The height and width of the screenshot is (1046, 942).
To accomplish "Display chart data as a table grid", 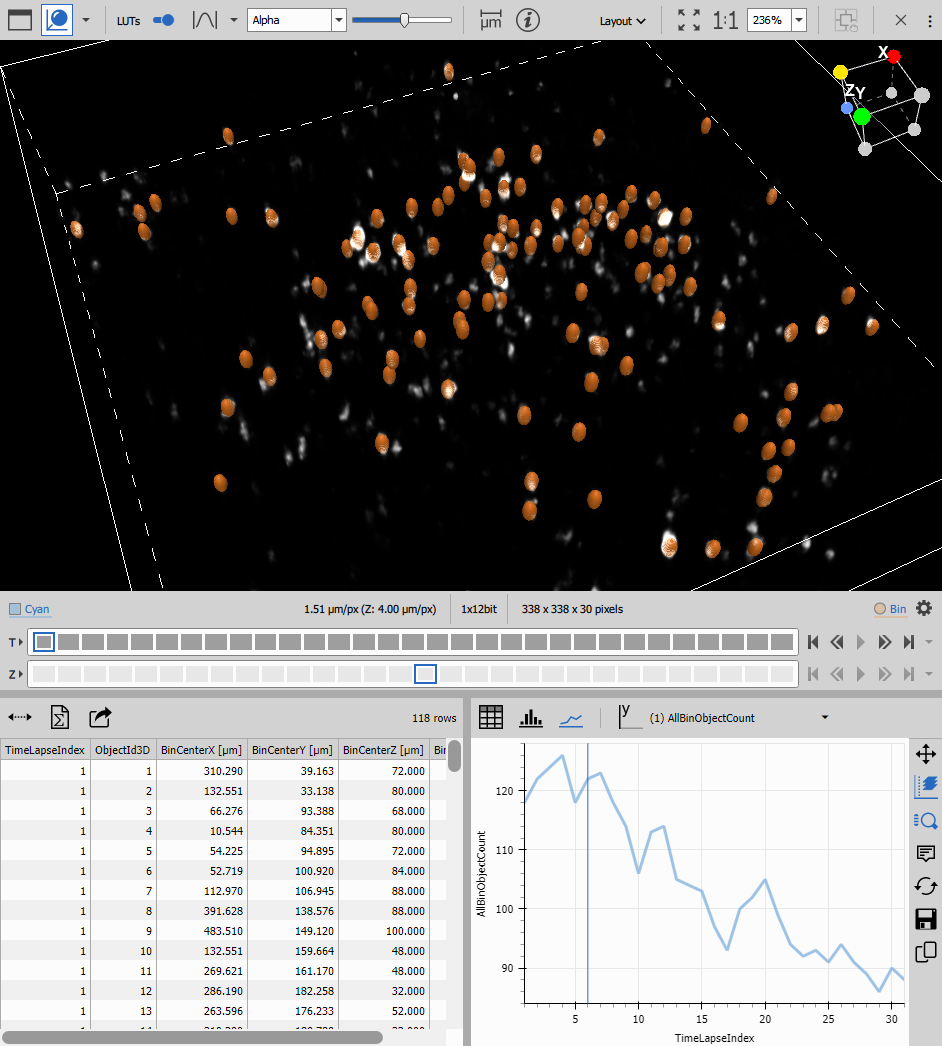I will click(491, 716).
